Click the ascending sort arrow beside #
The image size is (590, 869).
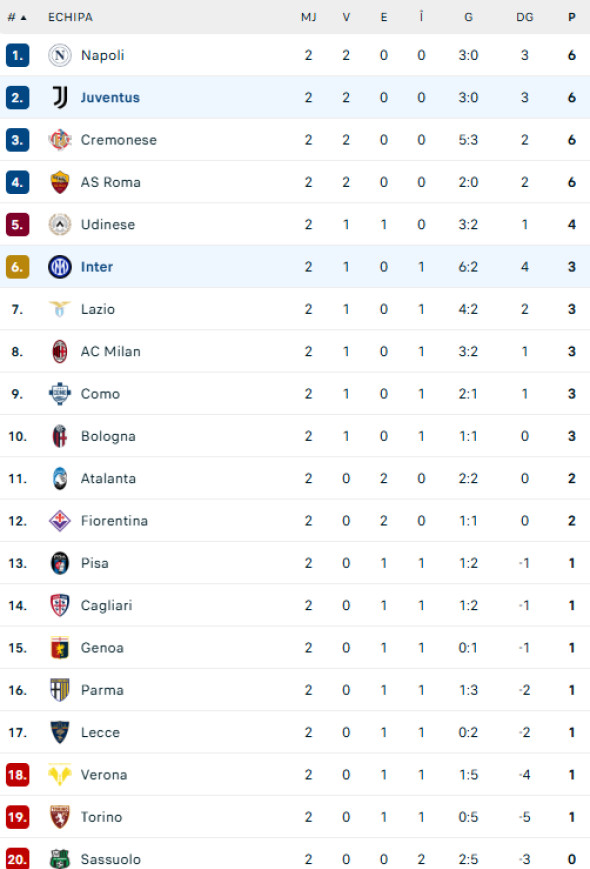coord(24,17)
